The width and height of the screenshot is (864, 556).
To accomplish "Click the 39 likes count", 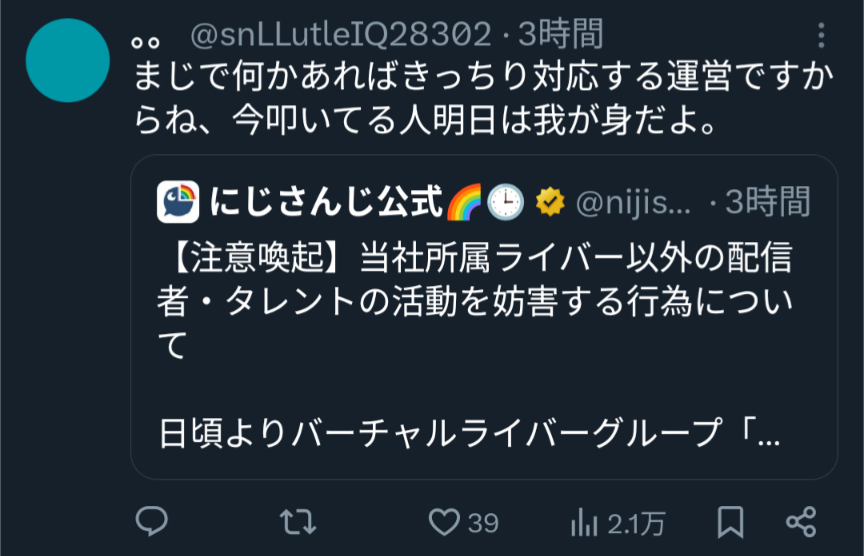I will (x=483, y=523).
